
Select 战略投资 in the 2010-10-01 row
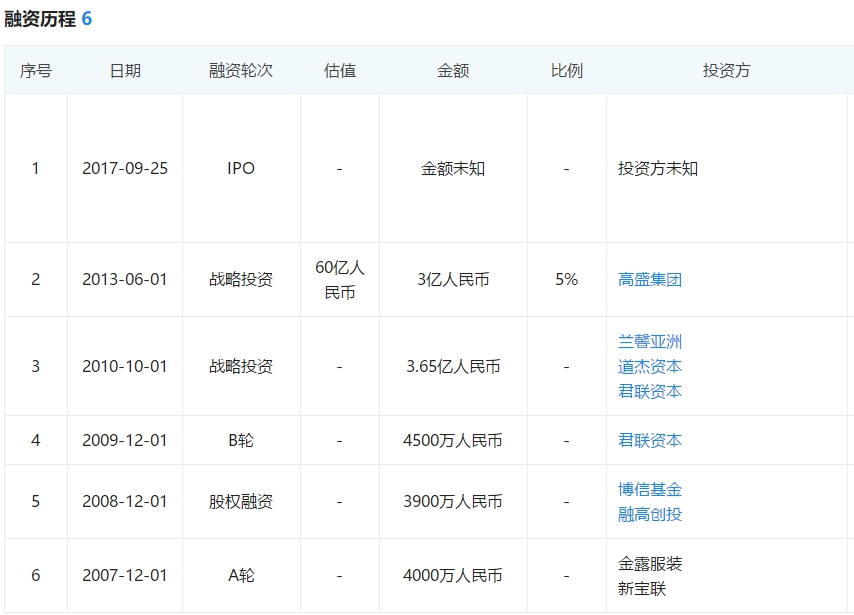241,367
